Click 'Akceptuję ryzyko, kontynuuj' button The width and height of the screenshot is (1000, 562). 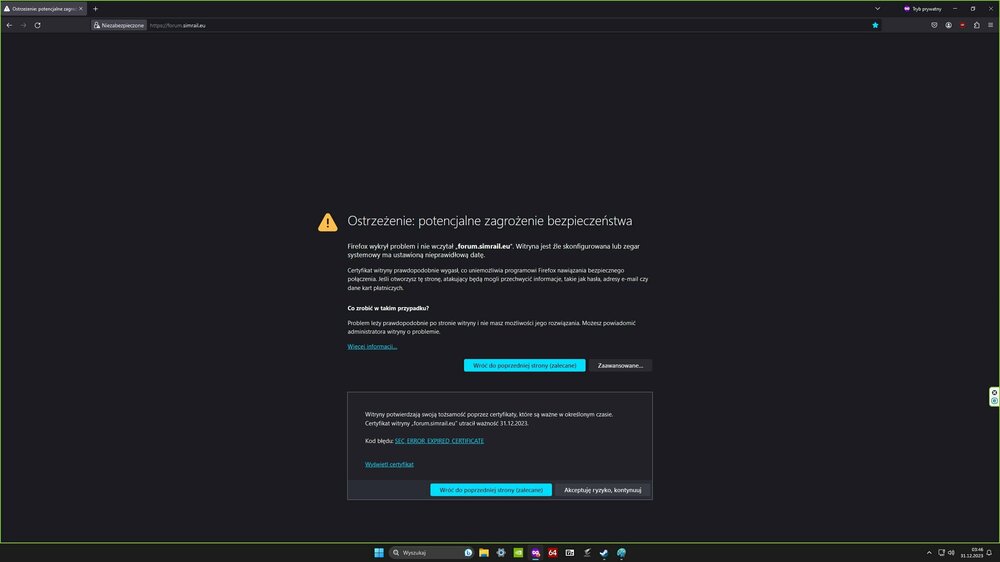click(602, 490)
